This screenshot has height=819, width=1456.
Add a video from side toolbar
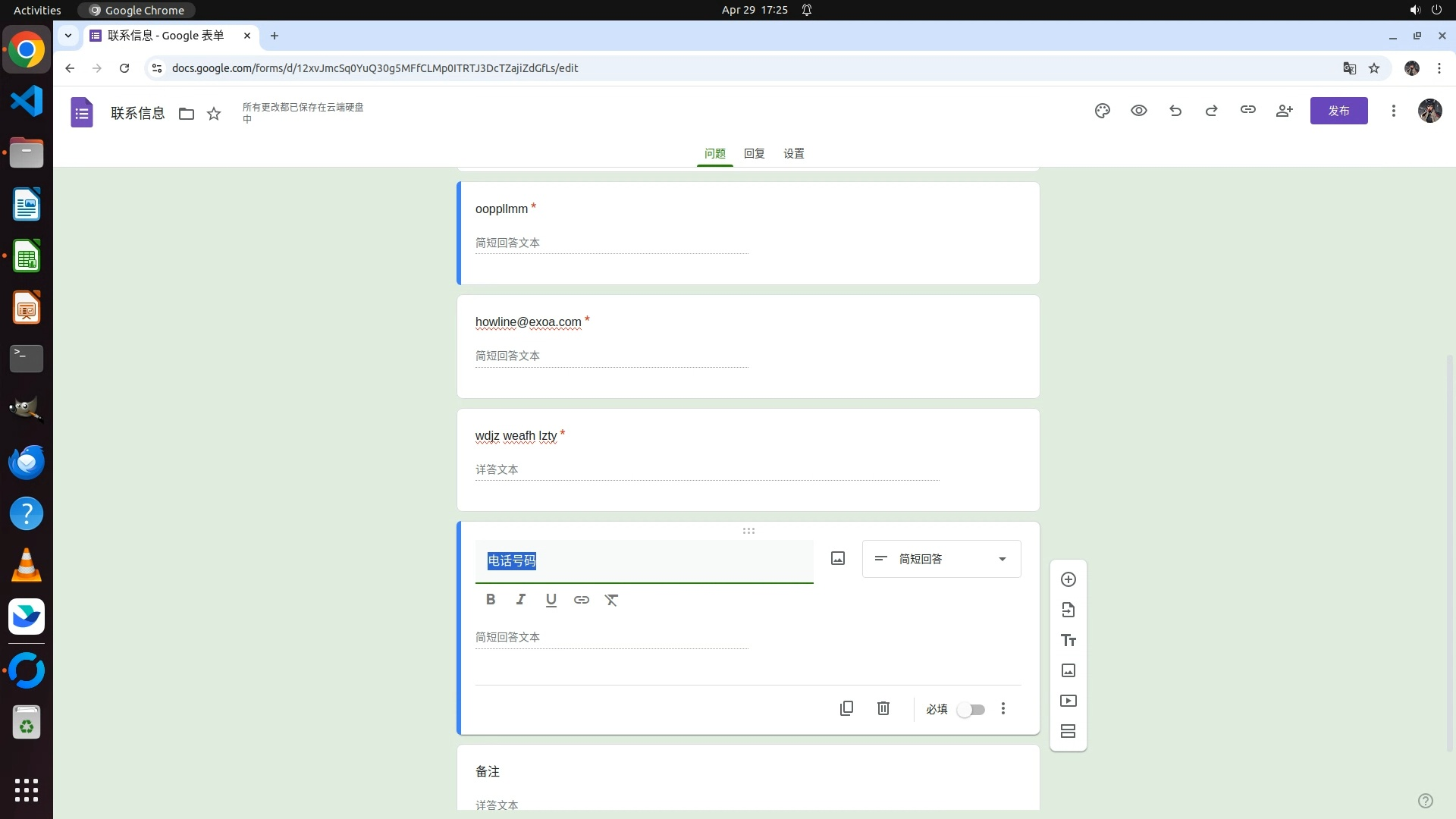pyautogui.click(x=1068, y=701)
